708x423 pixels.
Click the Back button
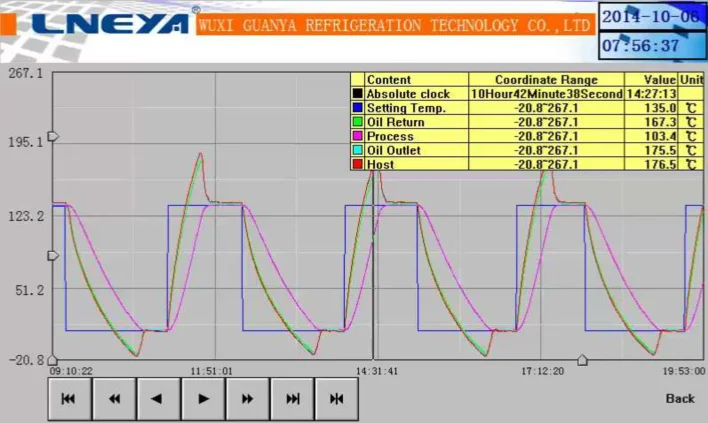coord(680,399)
